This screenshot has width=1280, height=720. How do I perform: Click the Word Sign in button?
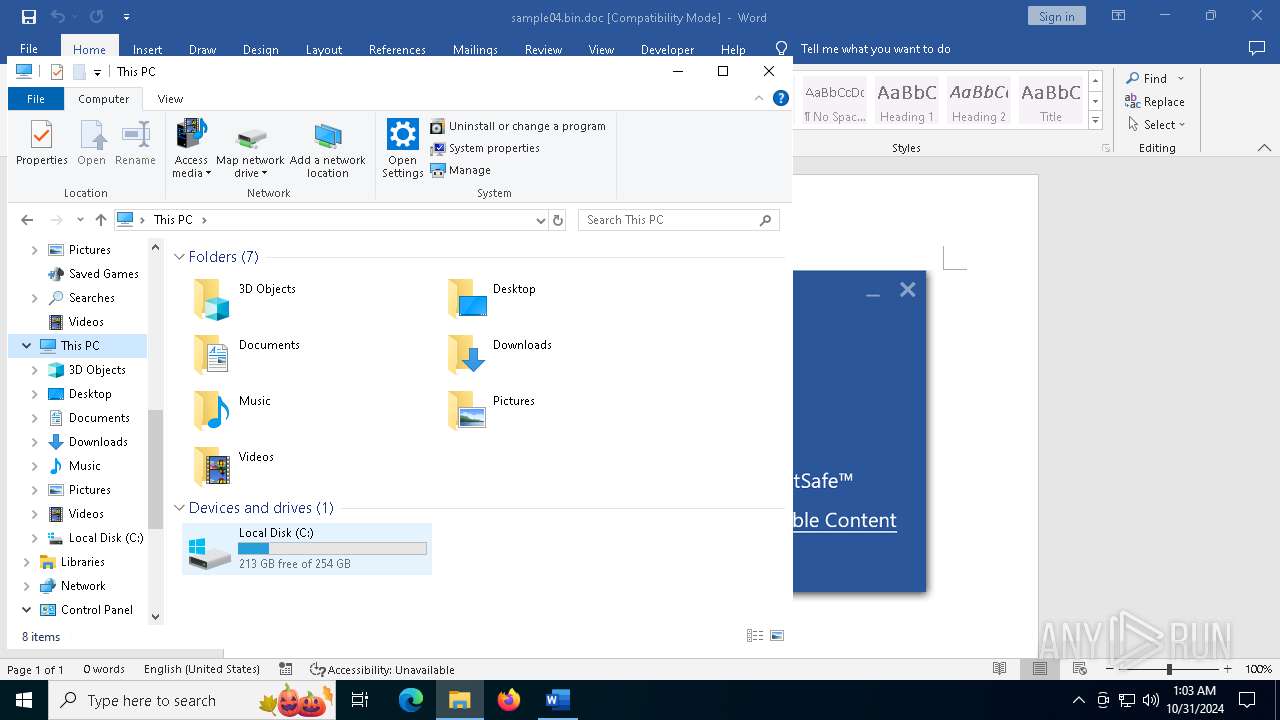[x=1056, y=16]
